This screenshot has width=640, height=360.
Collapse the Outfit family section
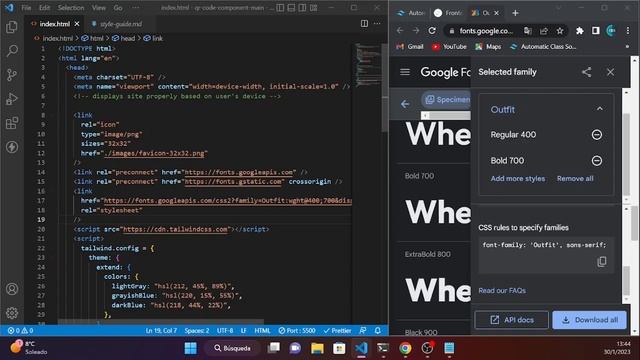(600, 109)
